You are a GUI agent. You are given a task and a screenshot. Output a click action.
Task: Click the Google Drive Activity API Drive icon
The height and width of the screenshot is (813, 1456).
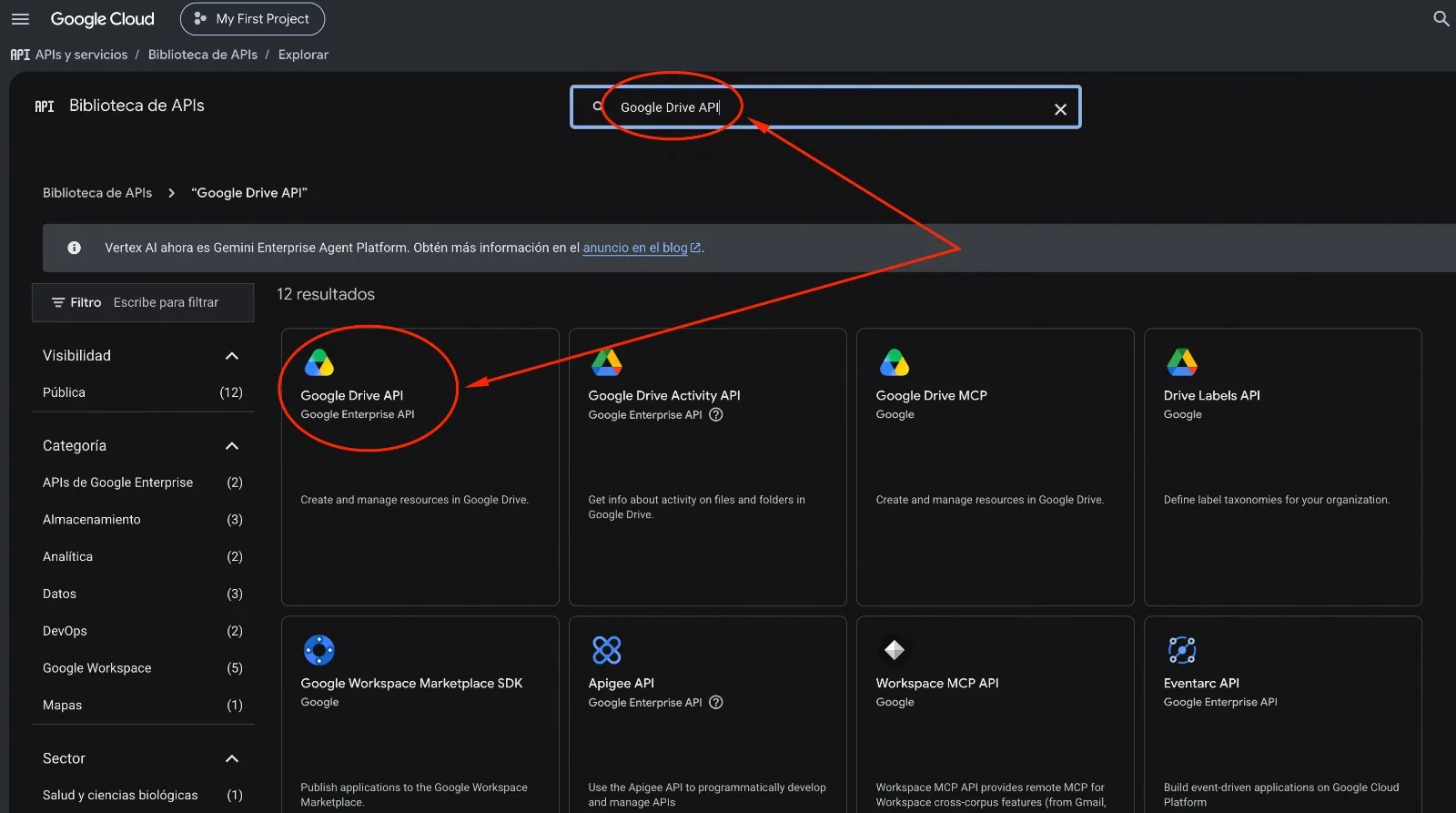pos(606,362)
